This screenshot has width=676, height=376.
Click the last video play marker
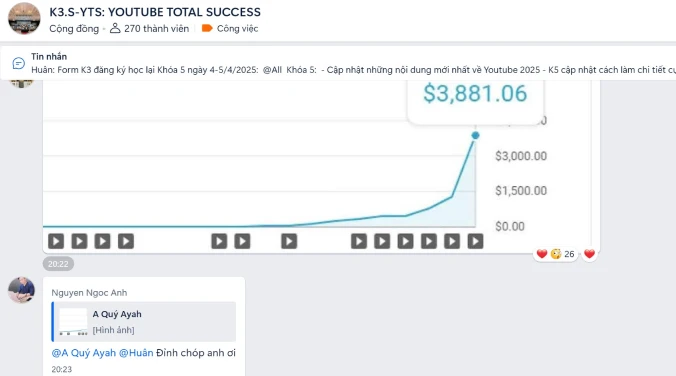475,241
